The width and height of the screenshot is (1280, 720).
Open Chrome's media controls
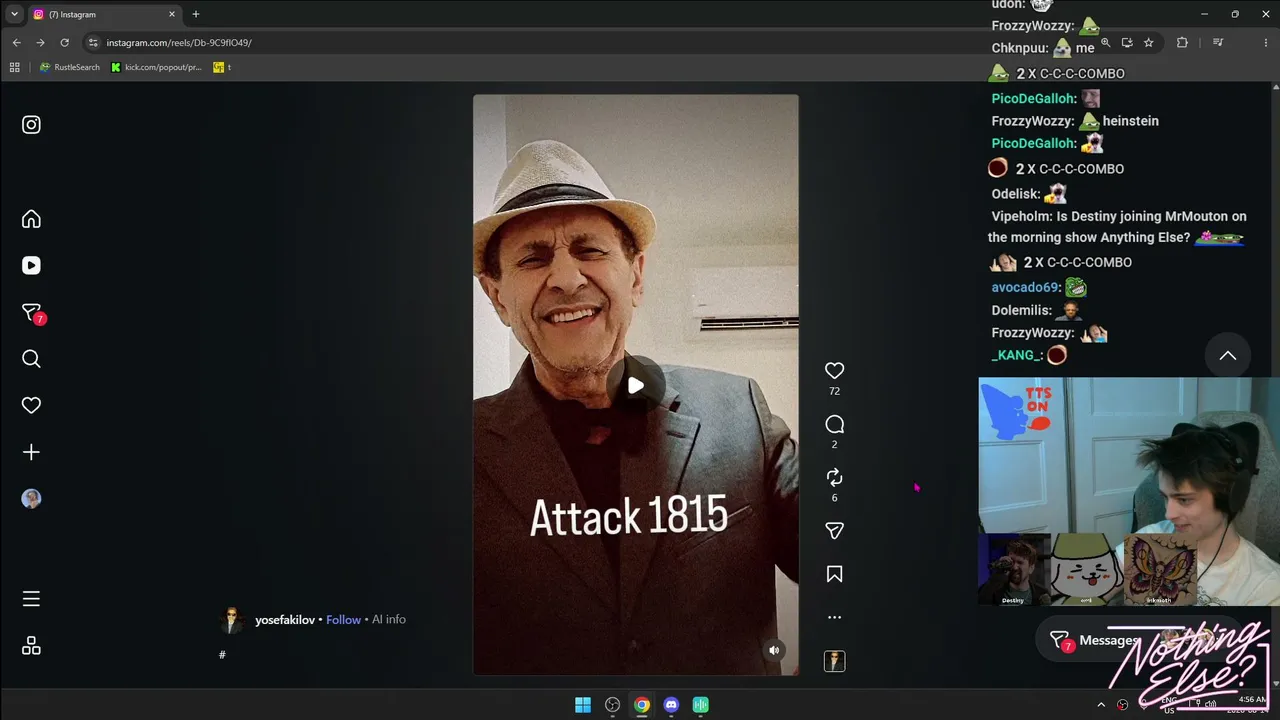point(1218,43)
